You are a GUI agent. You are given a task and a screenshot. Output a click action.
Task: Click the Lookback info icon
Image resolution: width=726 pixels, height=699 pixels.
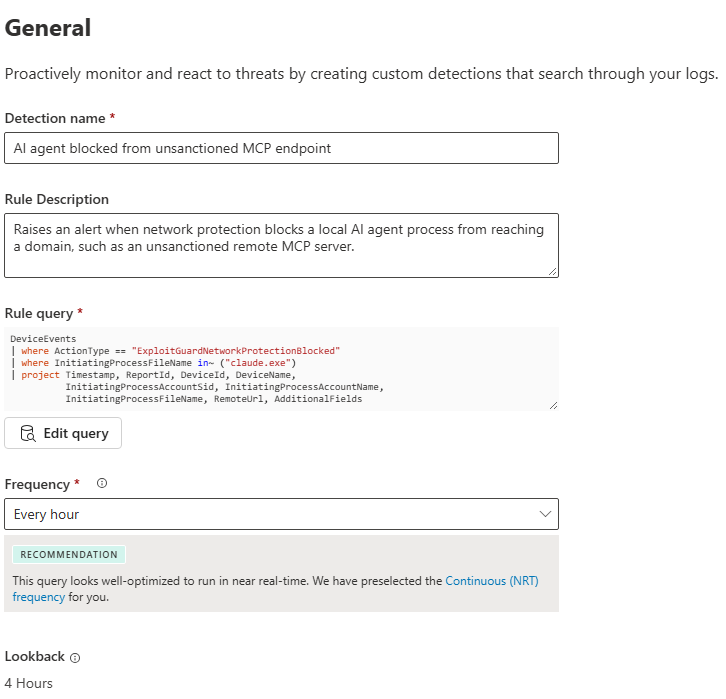pos(75,658)
